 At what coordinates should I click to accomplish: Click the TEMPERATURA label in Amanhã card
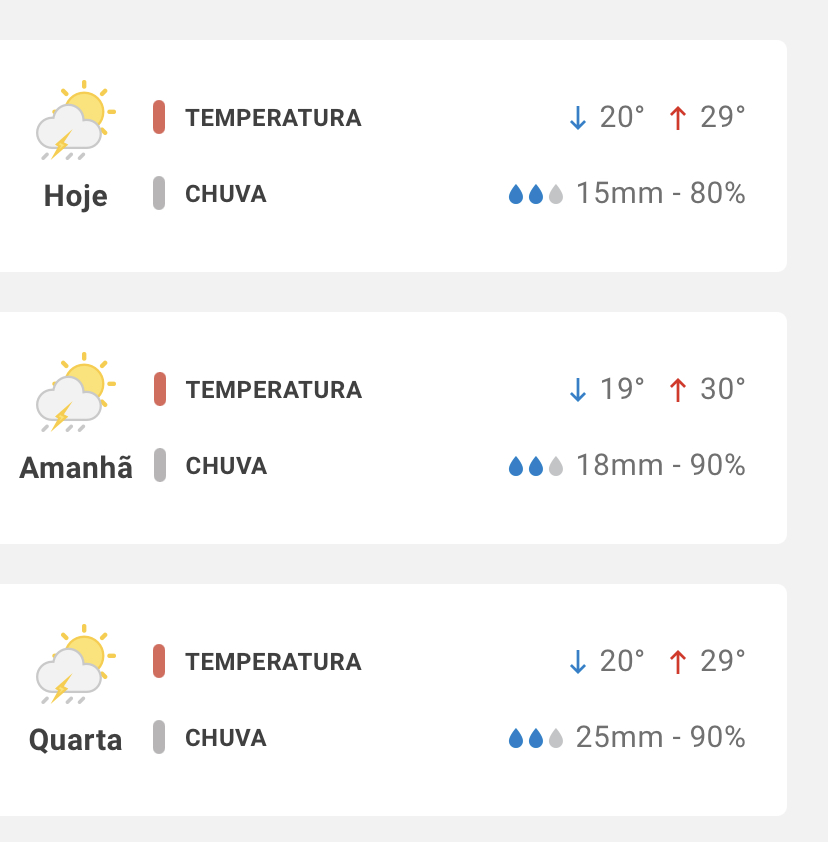pyautogui.click(x=273, y=390)
